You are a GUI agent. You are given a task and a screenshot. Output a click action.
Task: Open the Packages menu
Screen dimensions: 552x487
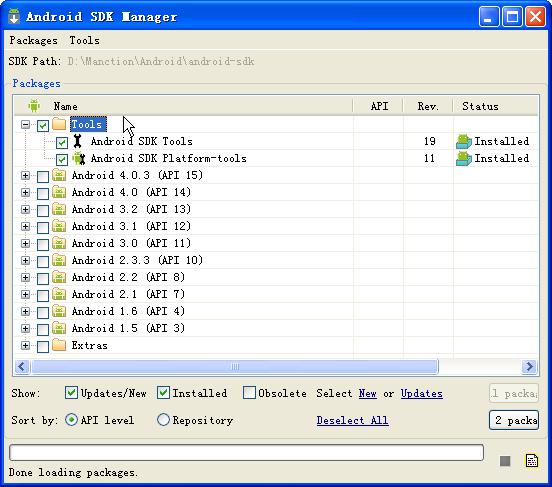coord(33,40)
